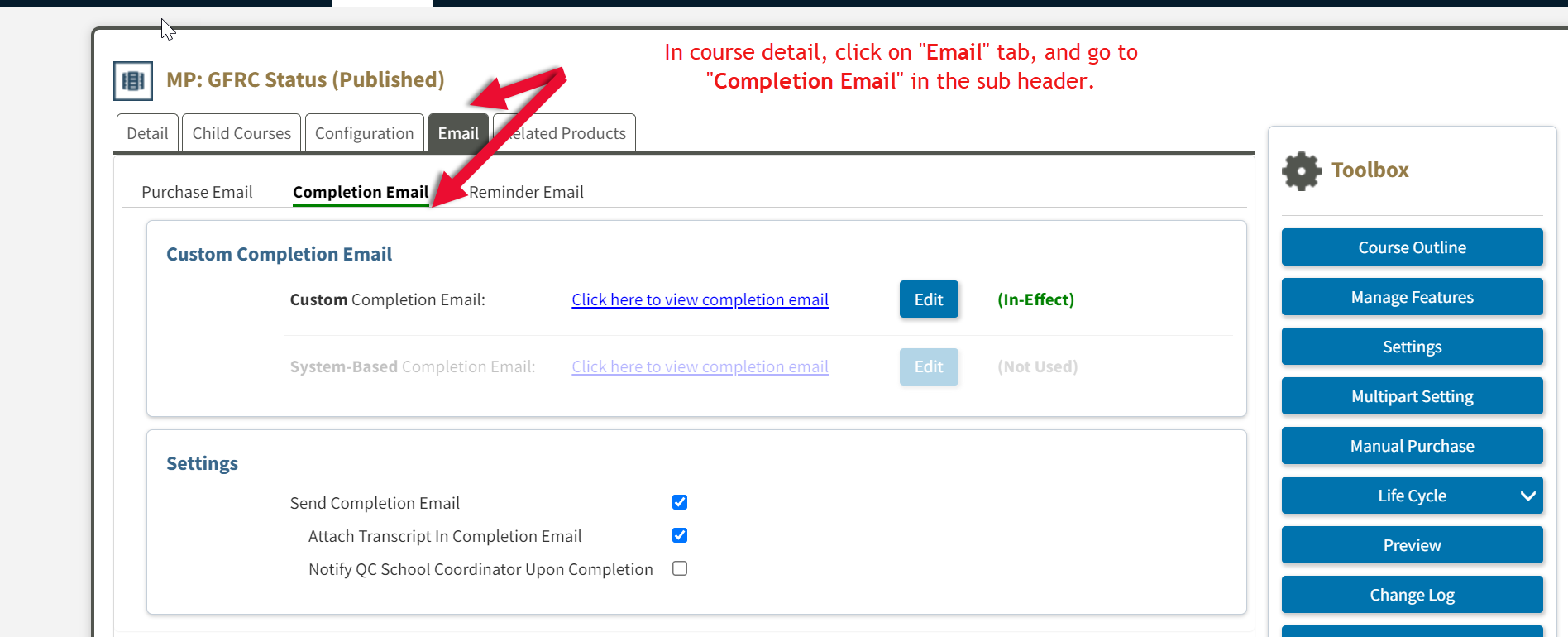Select the Configuration tab
The width and height of the screenshot is (1568, 637).
click(364, 132)
